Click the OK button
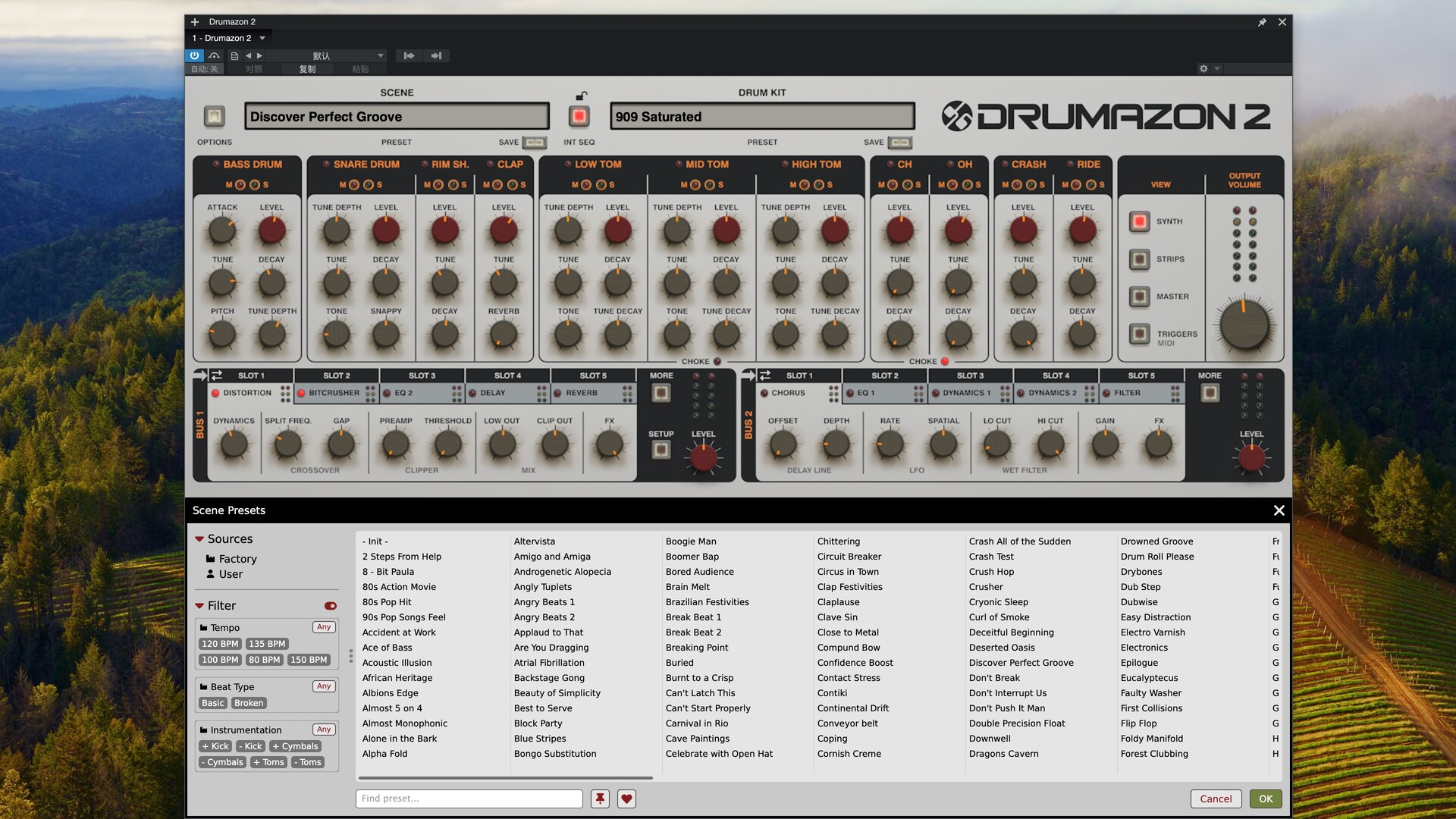This screenshot has height=819, width=1456. pyautogui.click(x=1266, y=799)
